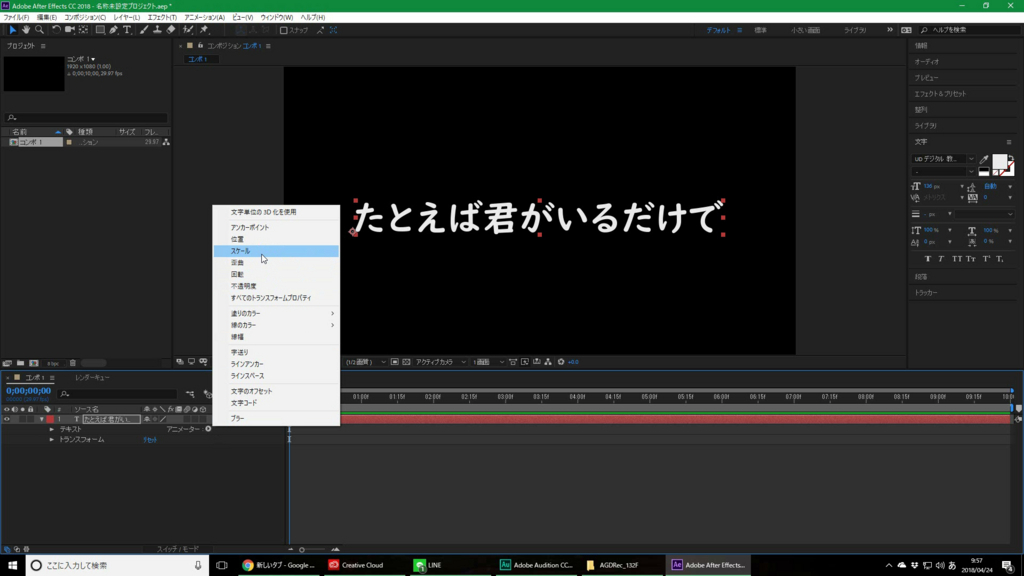Click the timeline zoom slider
The image size is (1024, 576).
pos(313,550)
